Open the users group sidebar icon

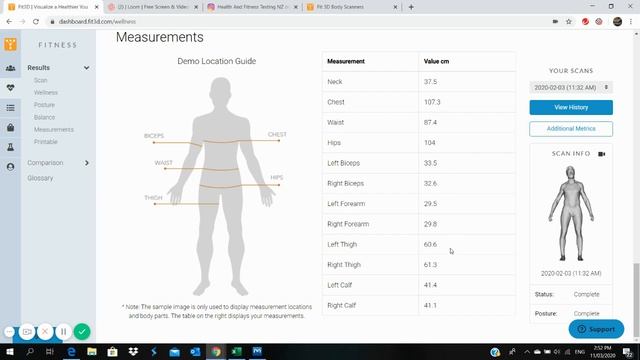pyautogui.click(x=11, y=68)
